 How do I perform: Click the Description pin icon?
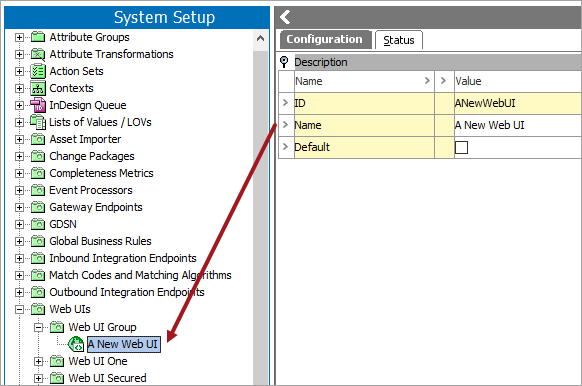click(284, 62)
